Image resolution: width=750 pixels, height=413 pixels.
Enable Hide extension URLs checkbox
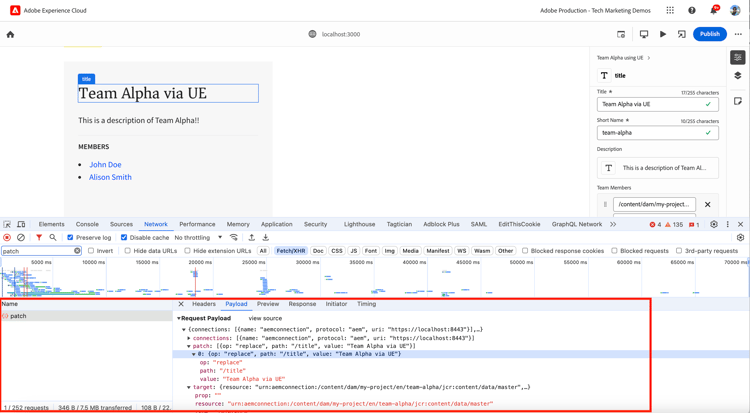(x=188, y=251)
